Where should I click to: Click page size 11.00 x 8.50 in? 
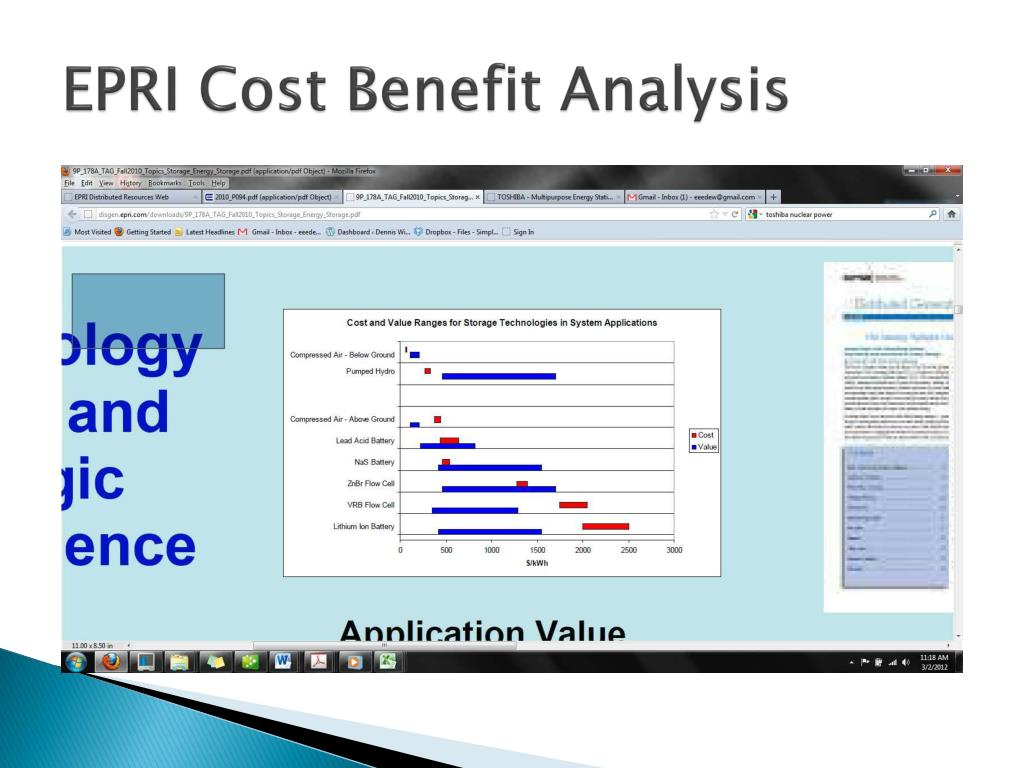click(x=92, y=645)
